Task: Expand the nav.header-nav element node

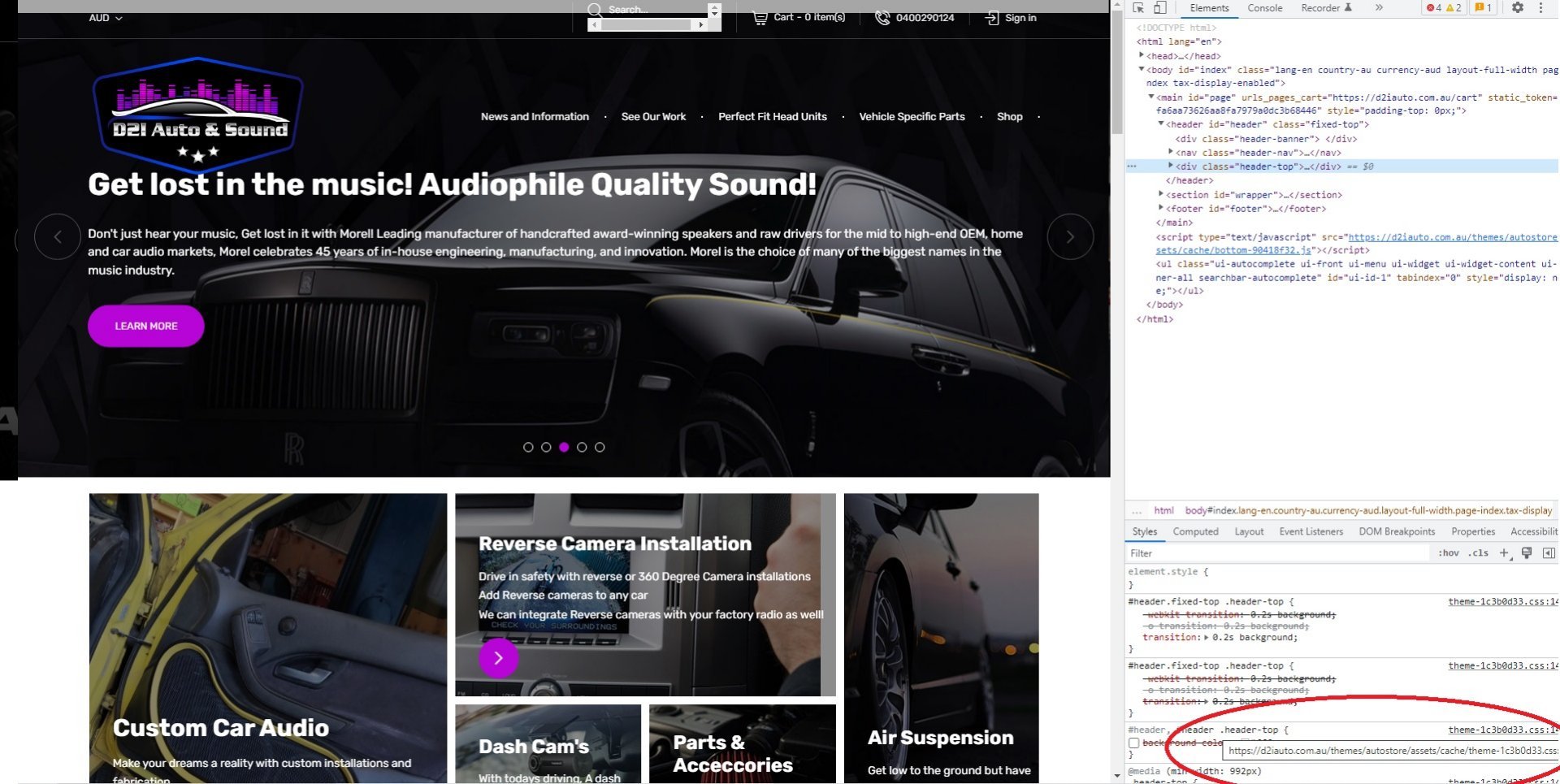Action: pyautogui.click(x=1171, y=152)
